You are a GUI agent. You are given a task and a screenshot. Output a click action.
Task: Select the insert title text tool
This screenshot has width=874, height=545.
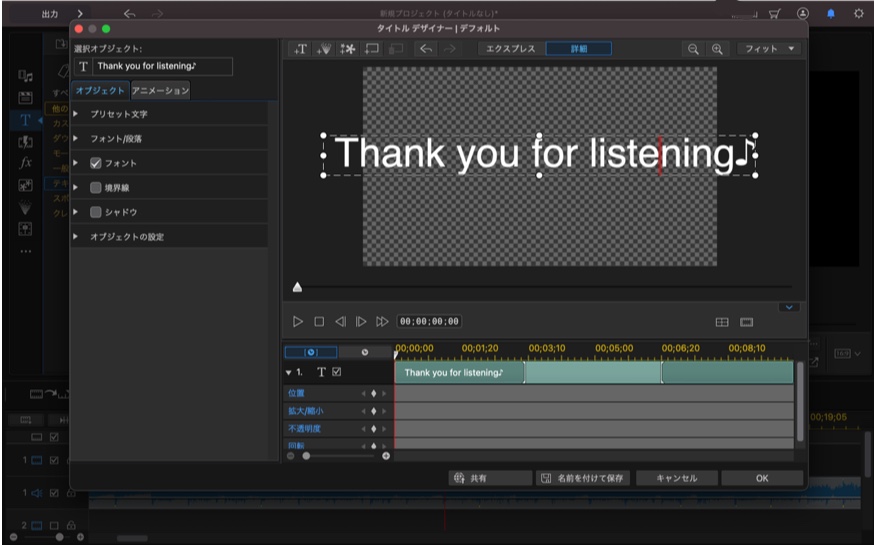[300, 49]
